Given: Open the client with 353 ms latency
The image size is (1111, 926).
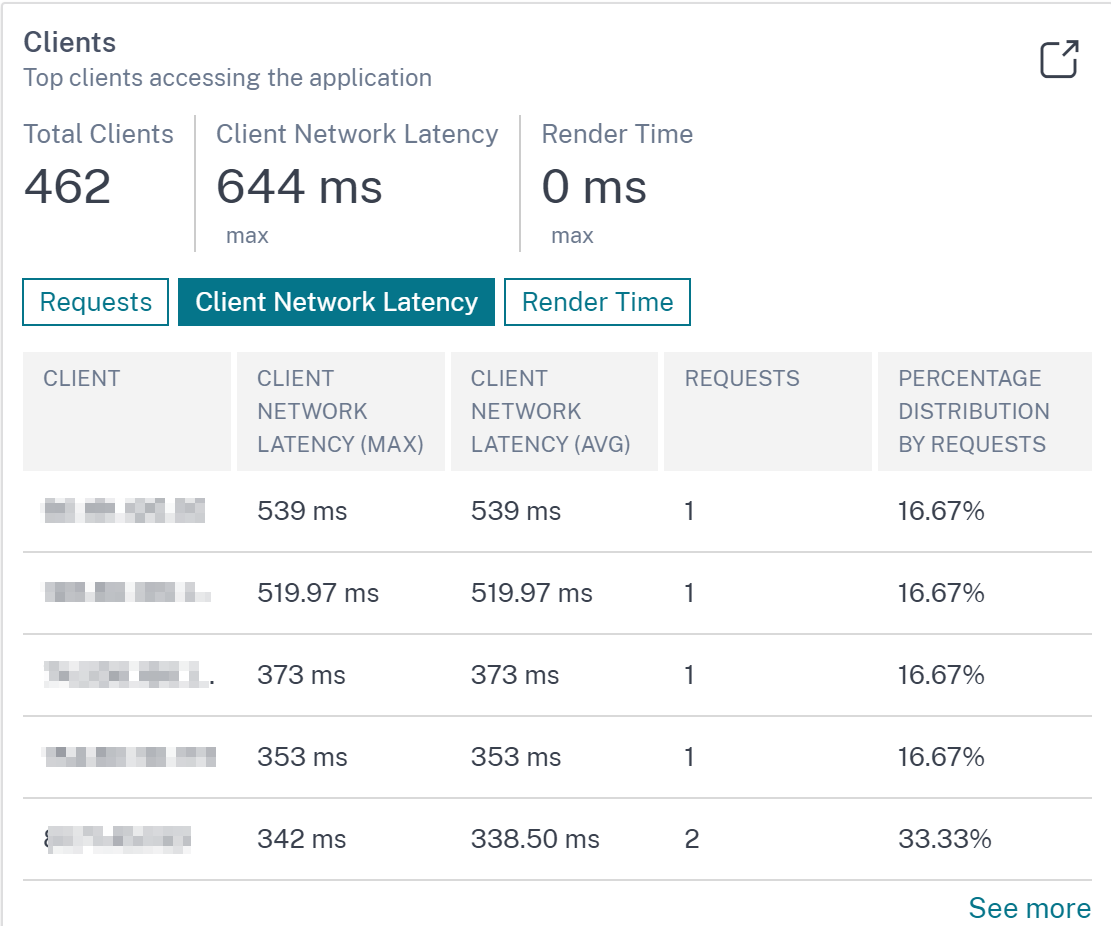Looking at the screenshot, I should pos(130,757).
